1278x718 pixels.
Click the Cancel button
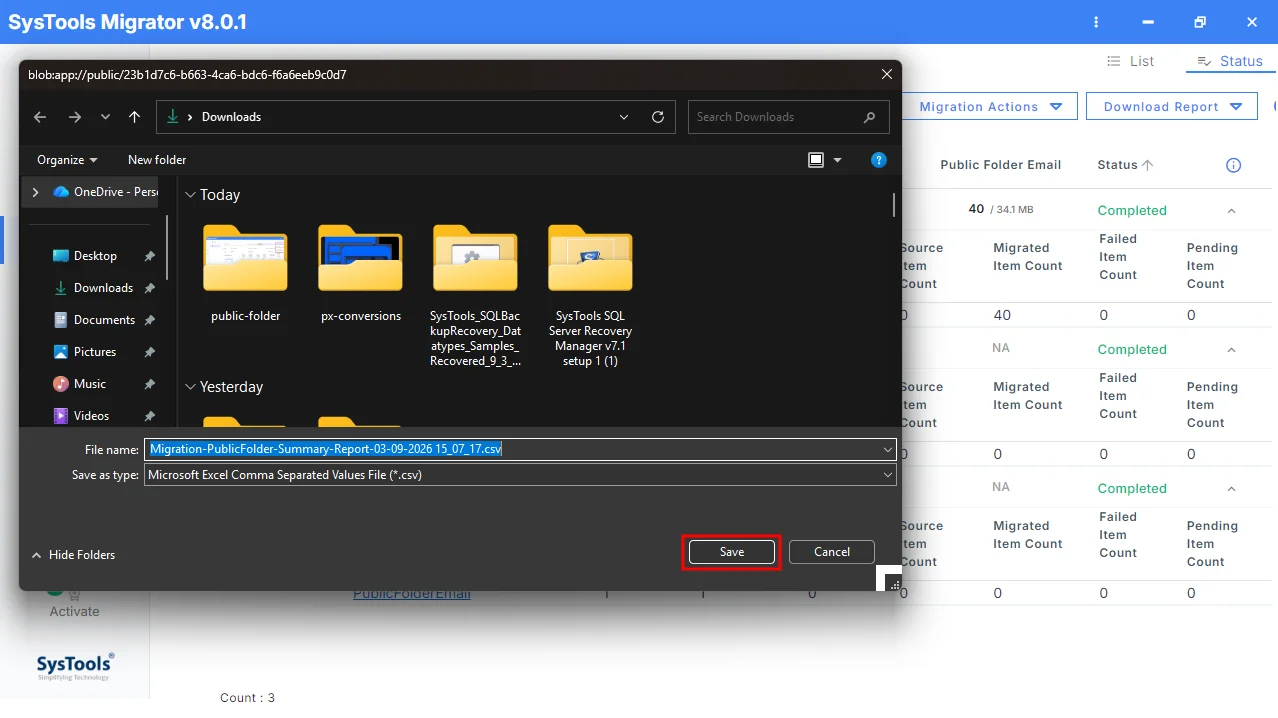(x=832, y=552)
